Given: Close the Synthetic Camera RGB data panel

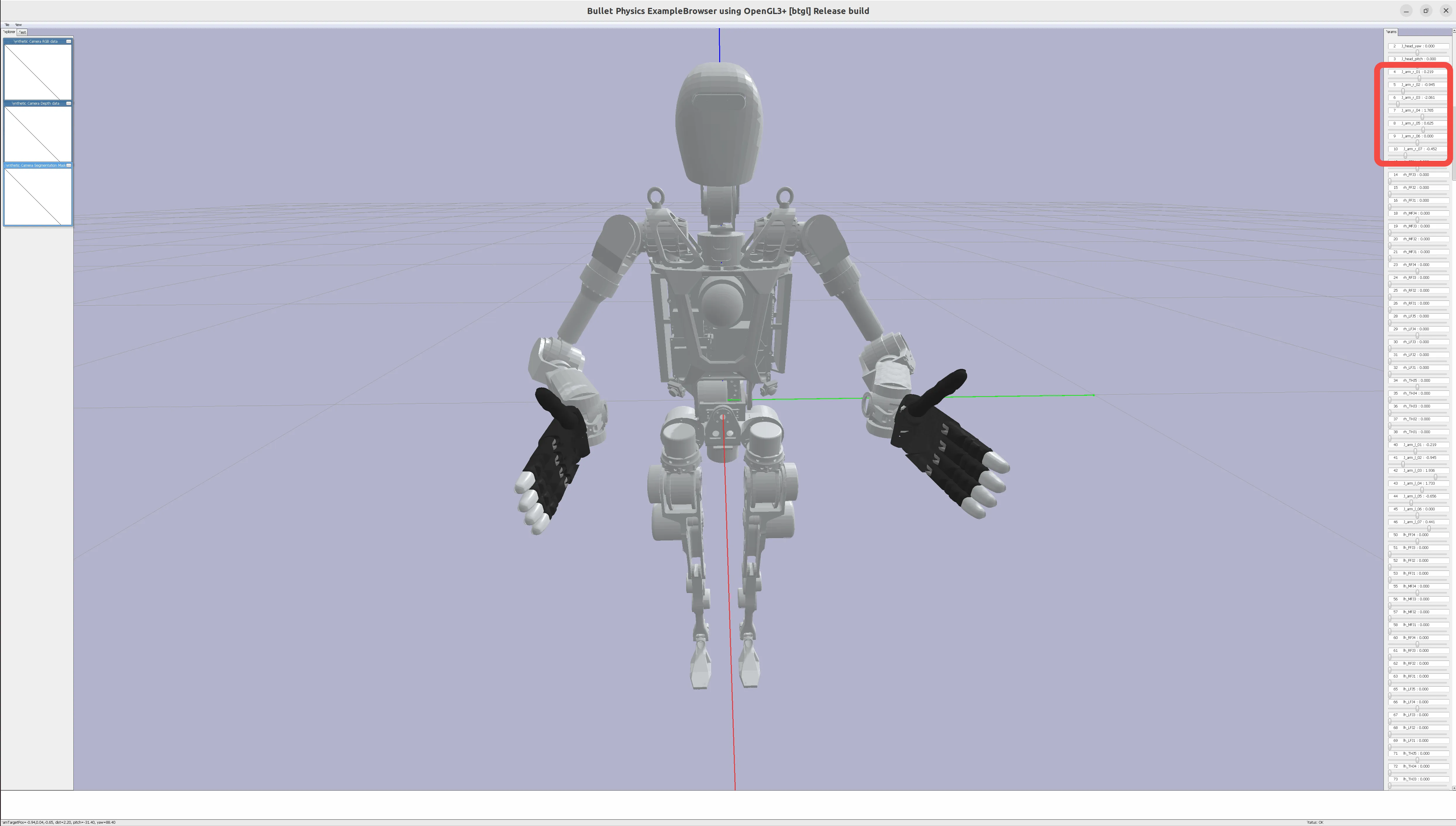Looking at the screenshot, I should coord(69,42).
